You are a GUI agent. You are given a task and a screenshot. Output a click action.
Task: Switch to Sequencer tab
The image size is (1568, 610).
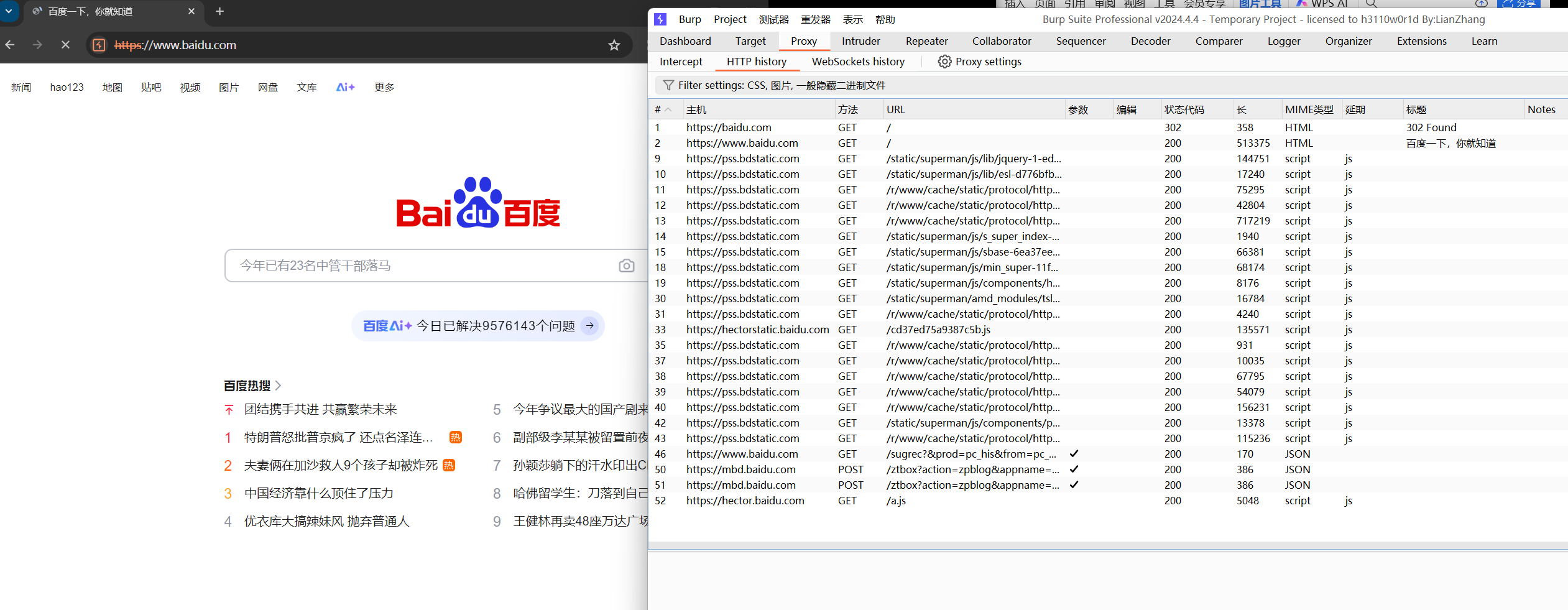point(1081,41)
